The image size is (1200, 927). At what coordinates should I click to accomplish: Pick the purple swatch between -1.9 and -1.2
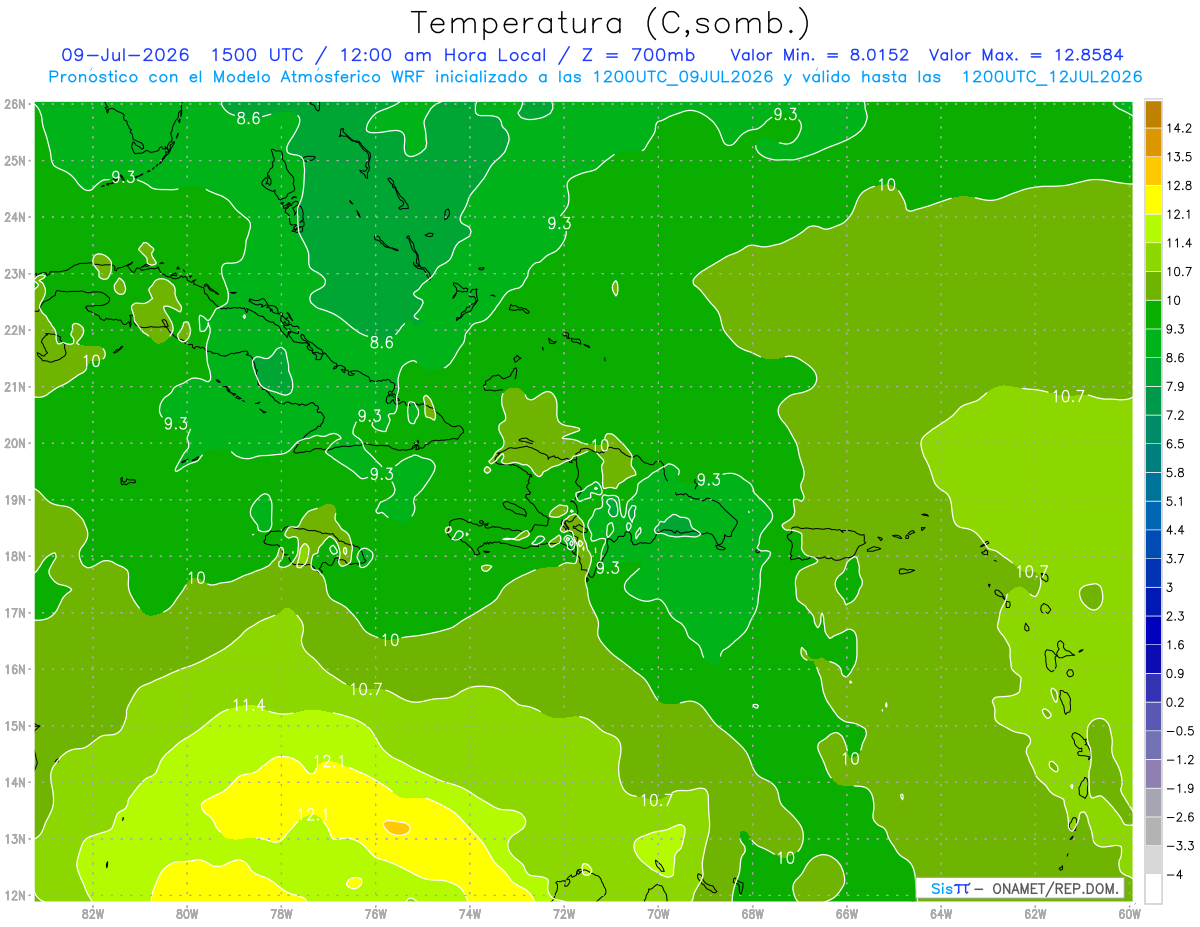pyautogui.click(x=1153, y=773)
